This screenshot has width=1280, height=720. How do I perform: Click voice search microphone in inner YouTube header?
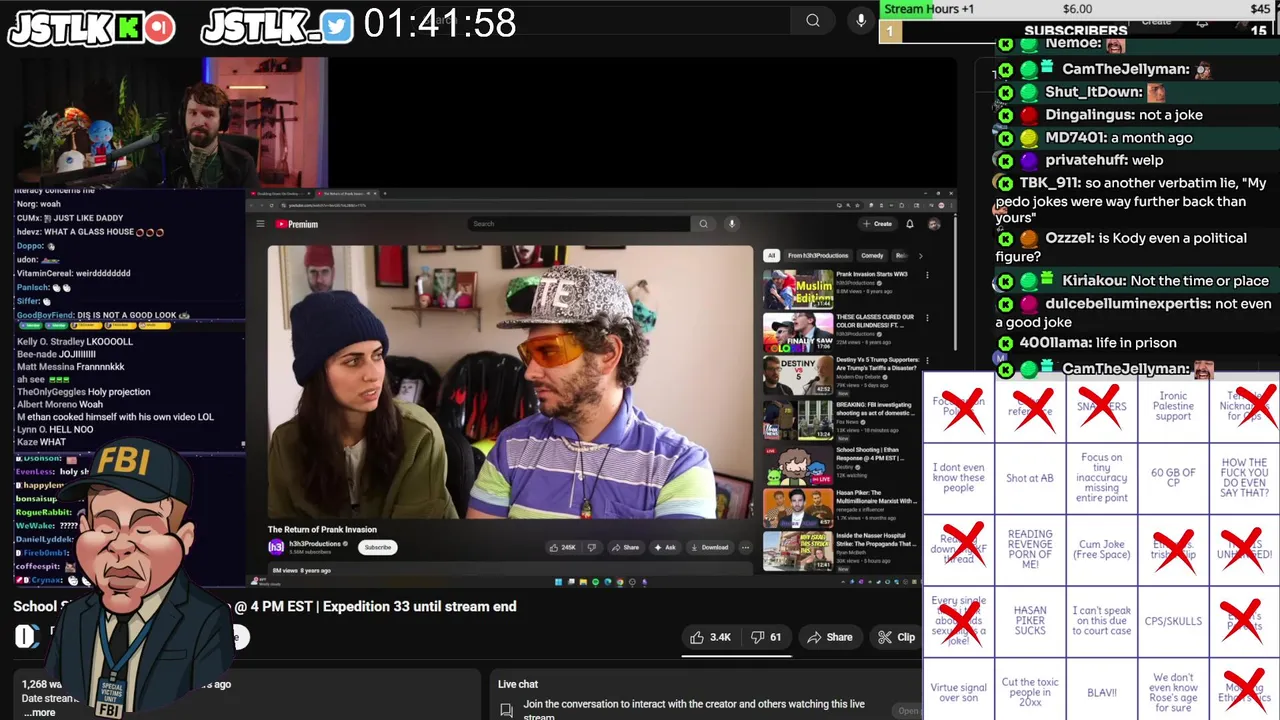732,224
